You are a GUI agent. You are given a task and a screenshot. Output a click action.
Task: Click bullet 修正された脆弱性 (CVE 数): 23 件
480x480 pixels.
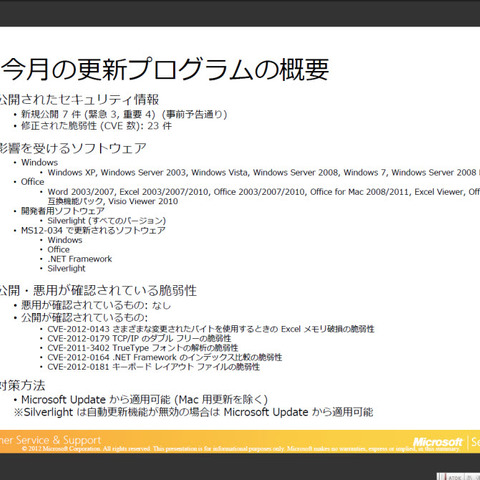click(x=96, y=126)
